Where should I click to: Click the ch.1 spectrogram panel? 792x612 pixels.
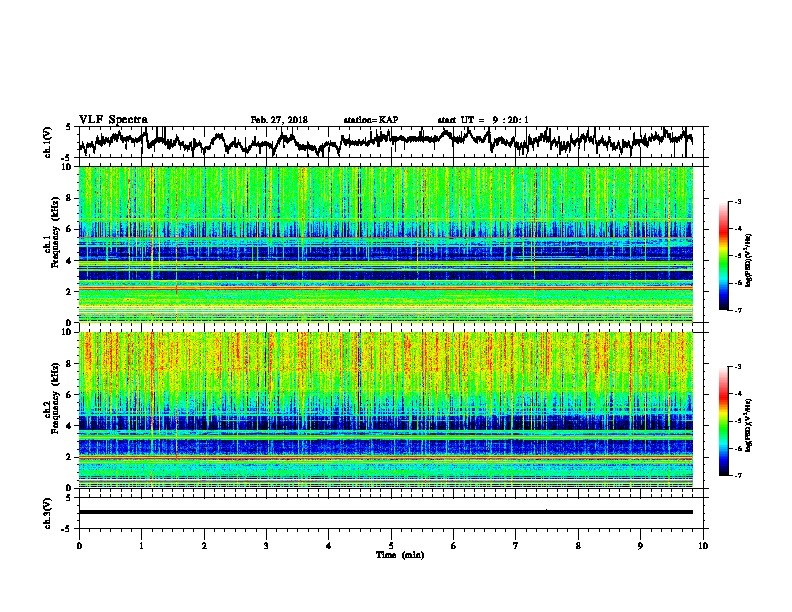pos(386,244)
